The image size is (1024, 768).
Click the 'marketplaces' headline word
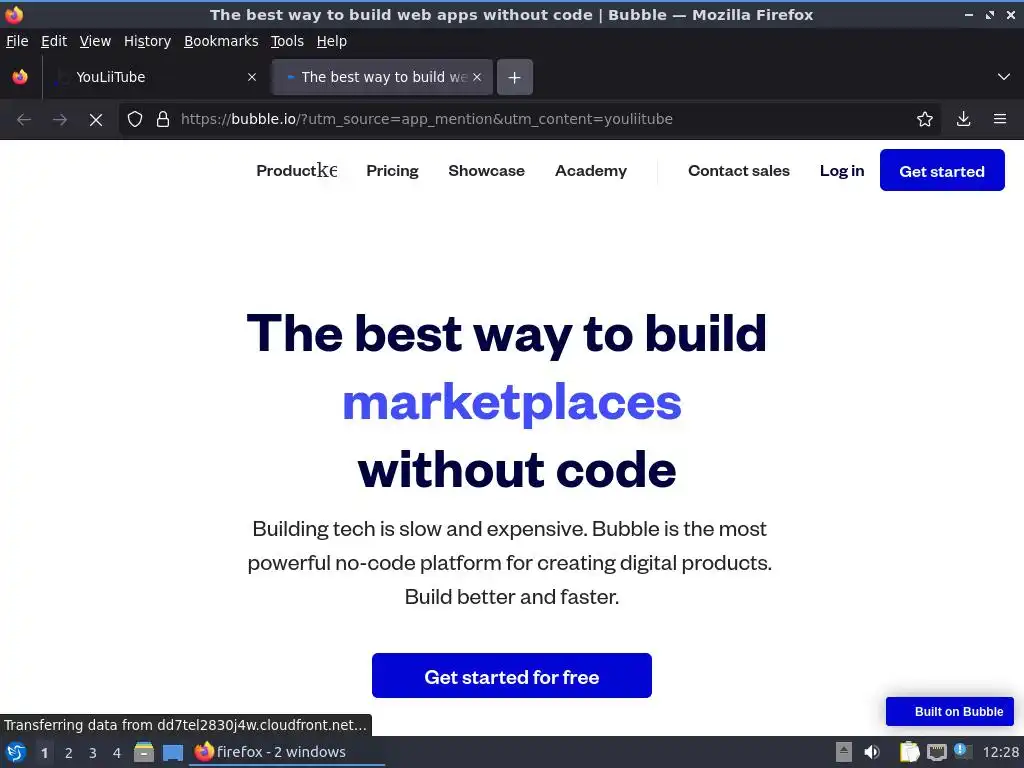click(x=512, y=403)
